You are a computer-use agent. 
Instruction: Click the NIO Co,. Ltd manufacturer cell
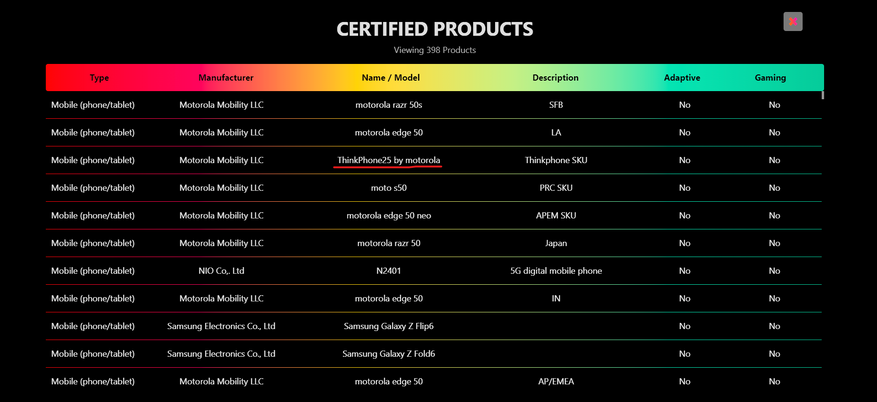[x=221, y=271]
